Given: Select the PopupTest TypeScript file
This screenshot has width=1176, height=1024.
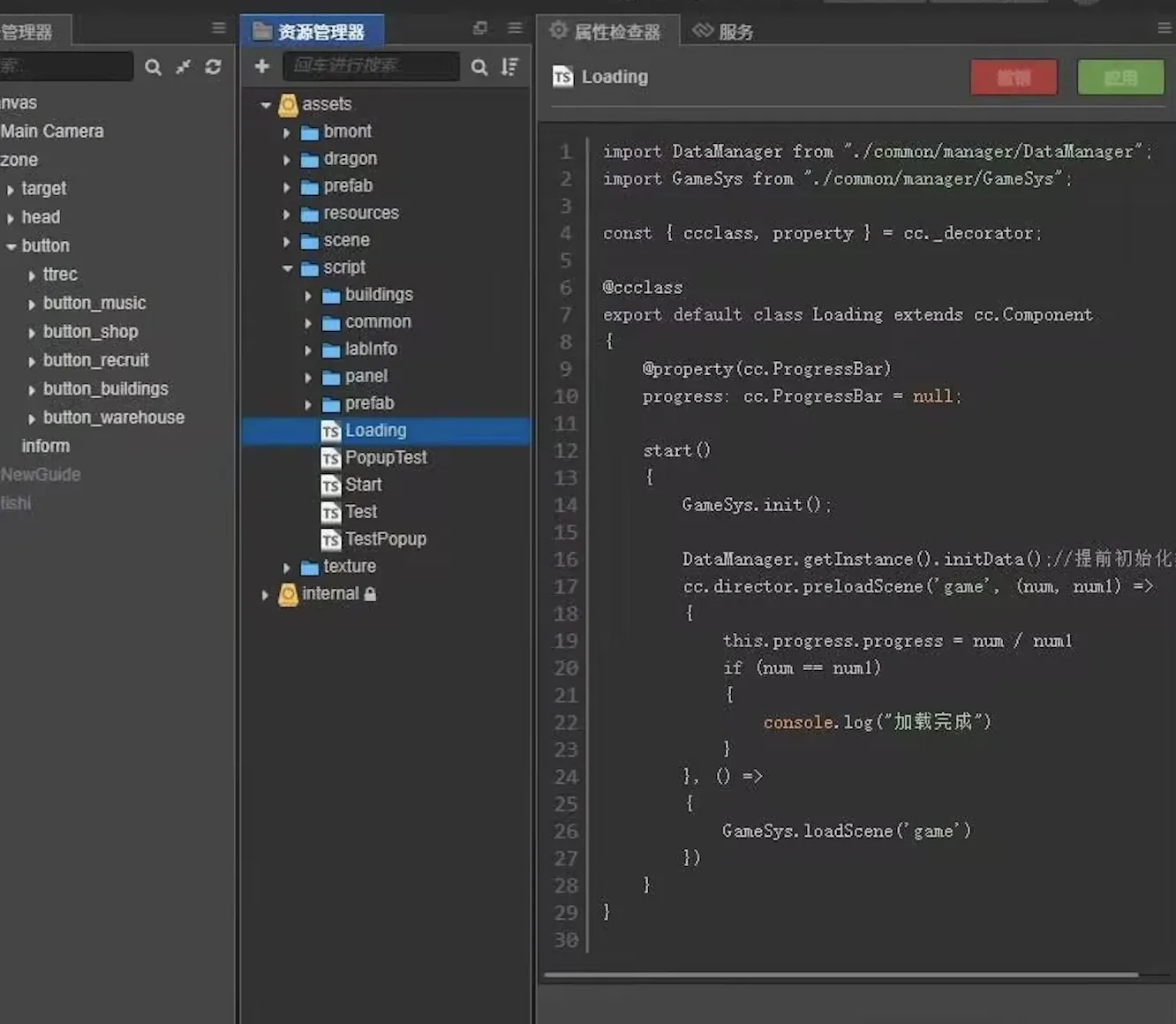Looking at the screenshot, I should coord(385,457).
